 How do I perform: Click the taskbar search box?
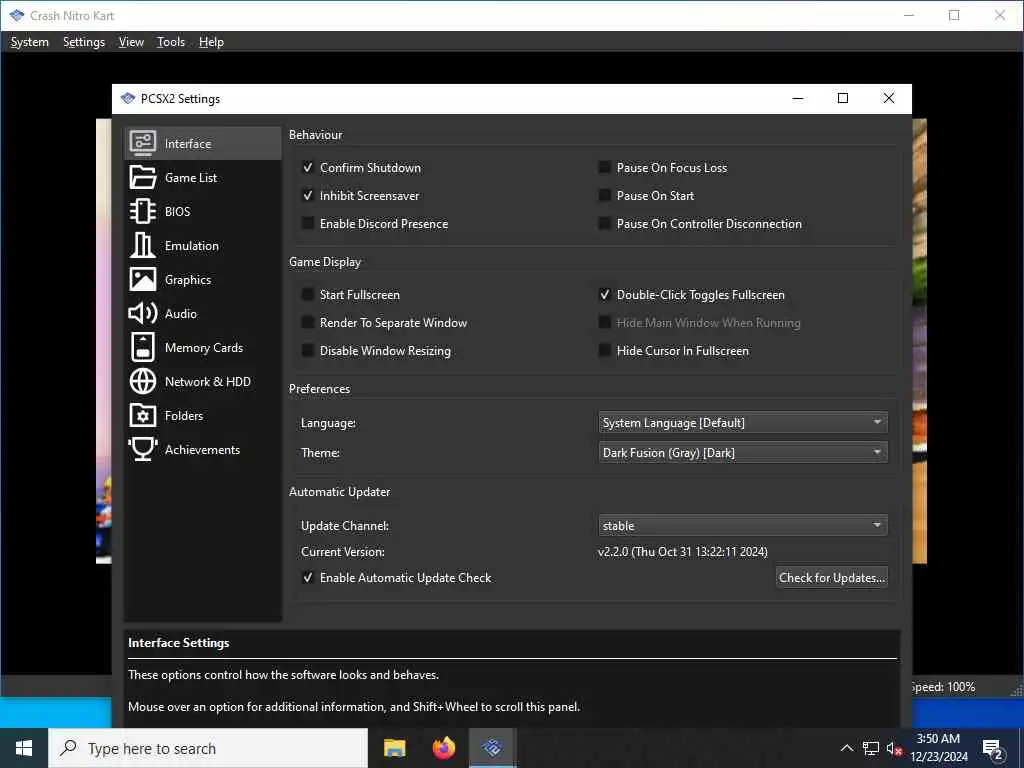point(208,748)
